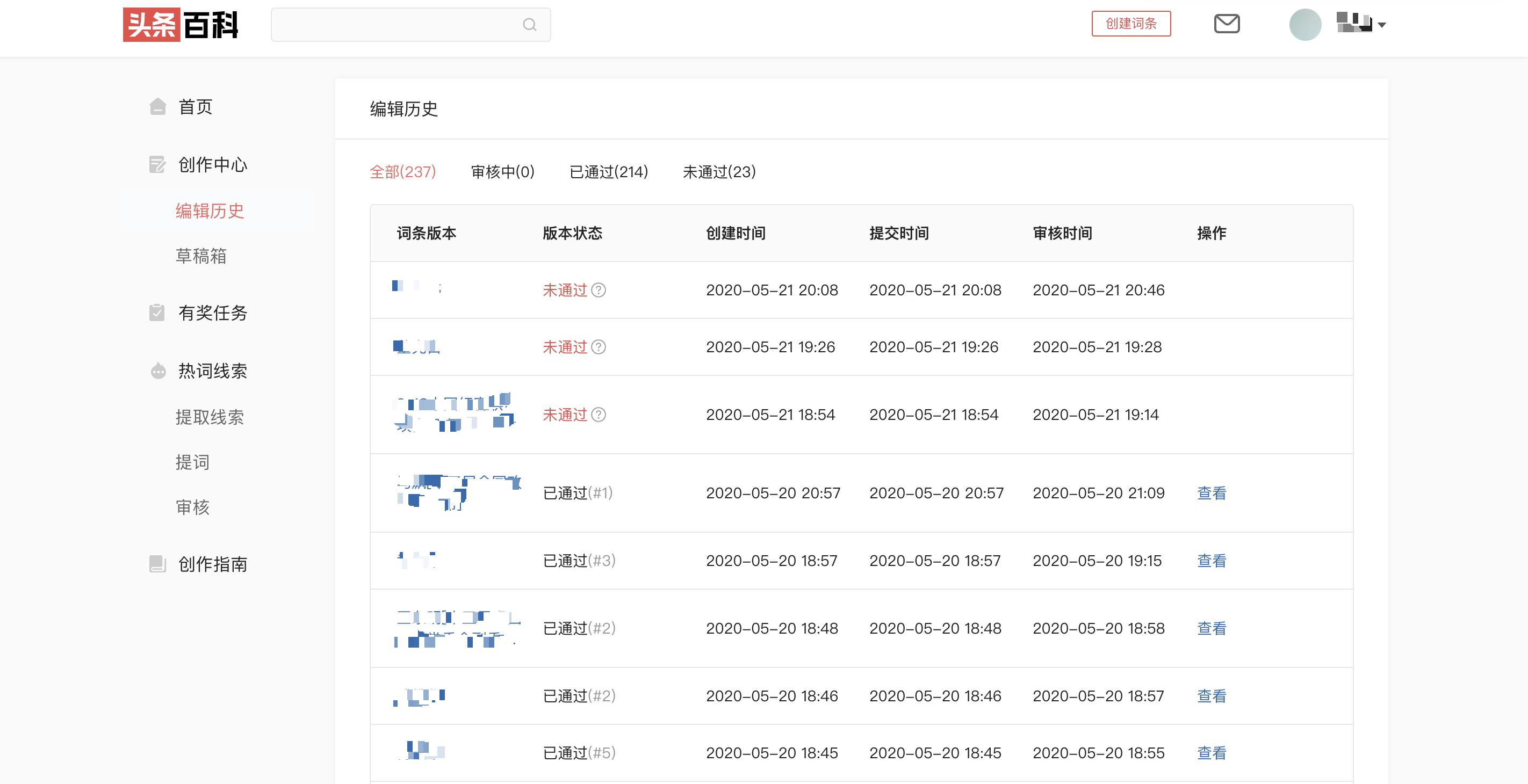Click the 热词线索 bulb icon
The image size is (1528, 784).
(157, 371)
